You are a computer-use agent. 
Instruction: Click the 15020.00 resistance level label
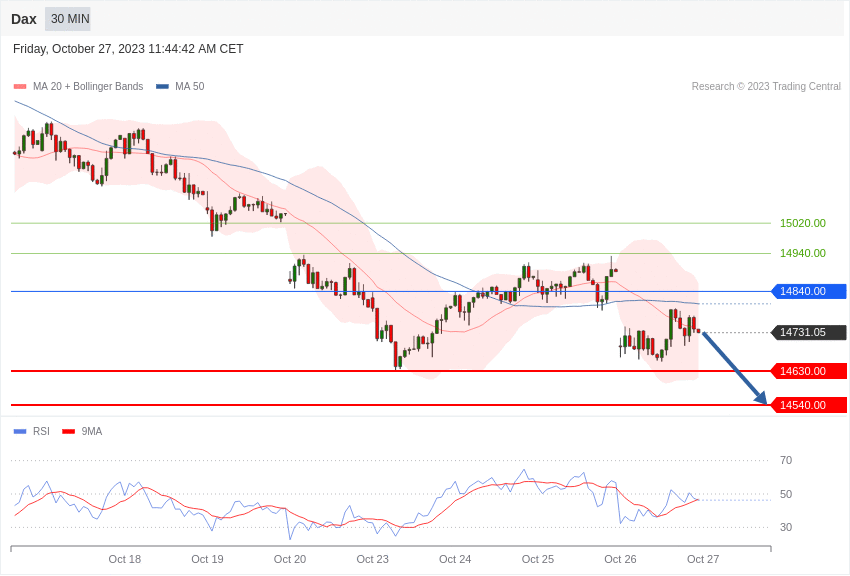coord(802,223)
